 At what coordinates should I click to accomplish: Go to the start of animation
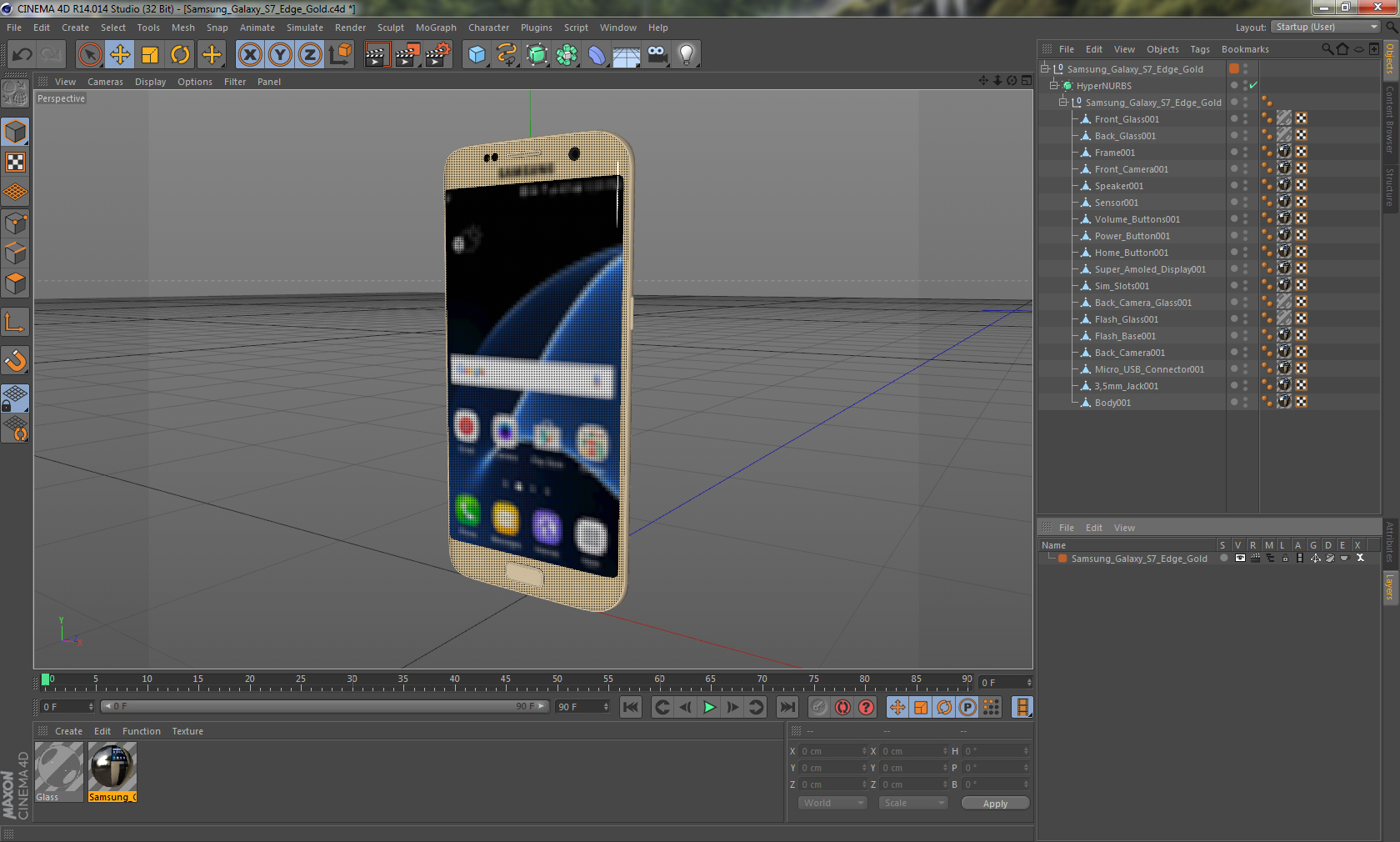point(631,707)
